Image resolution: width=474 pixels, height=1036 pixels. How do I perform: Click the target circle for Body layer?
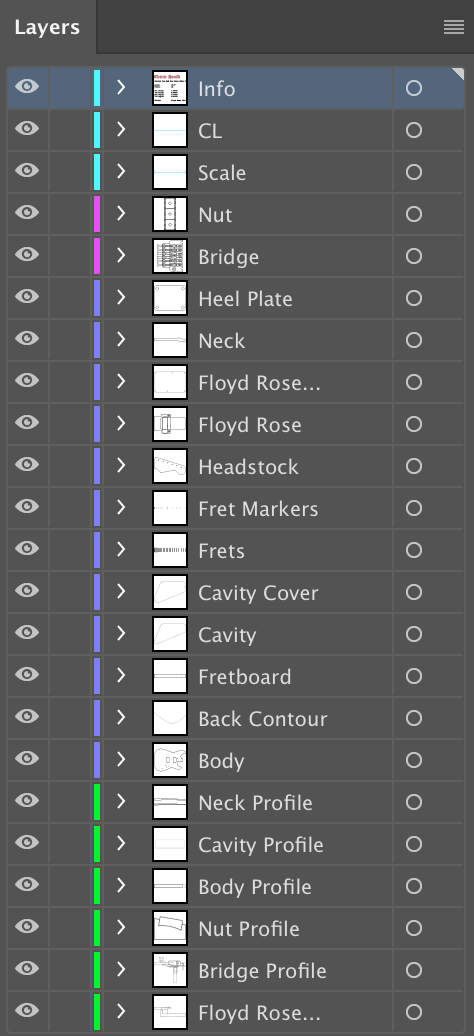pyautogui.click(x=414, y=760)
